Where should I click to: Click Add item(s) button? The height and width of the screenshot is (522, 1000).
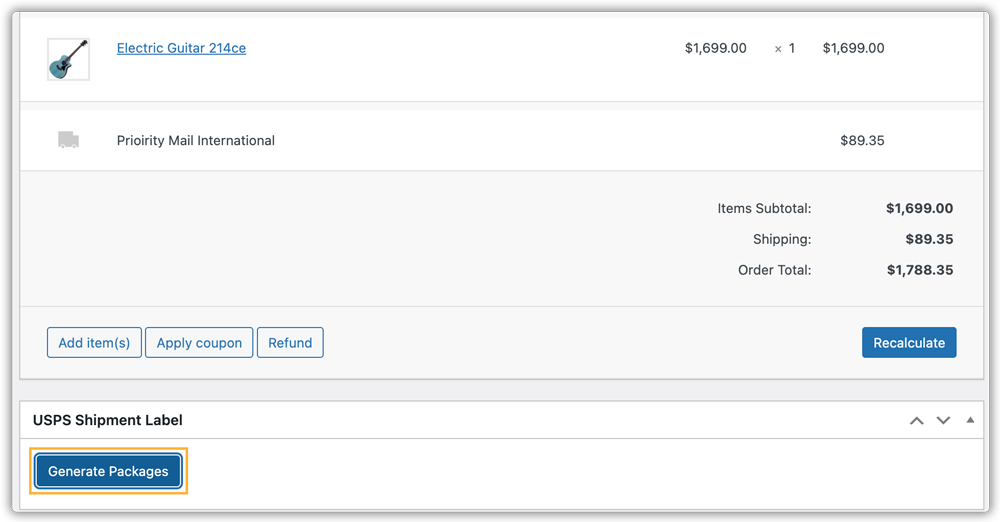coord(94,343)
